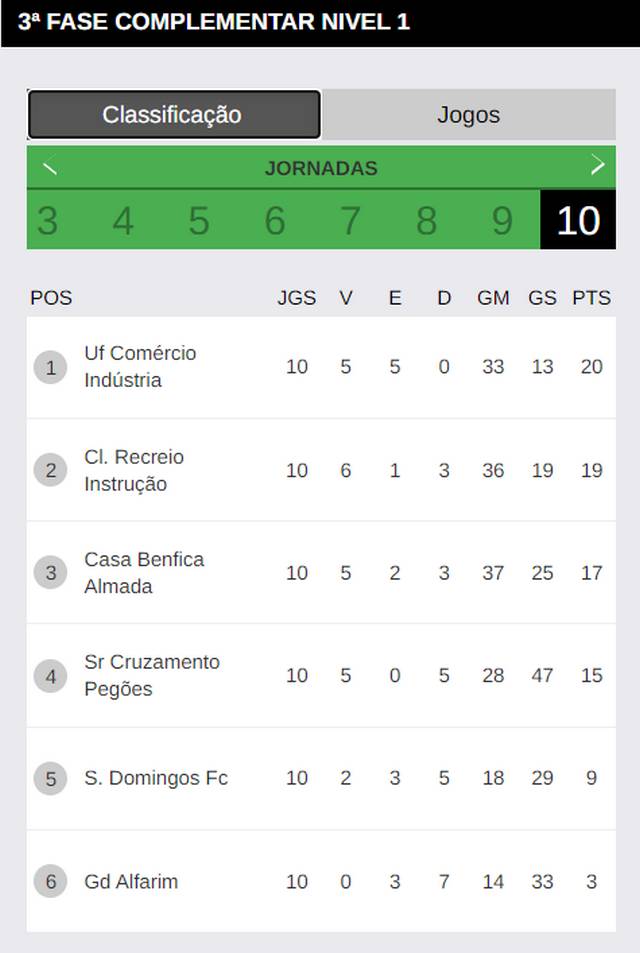
Task: Go to previous jornadas with left arrow
Action: [50, 167]
